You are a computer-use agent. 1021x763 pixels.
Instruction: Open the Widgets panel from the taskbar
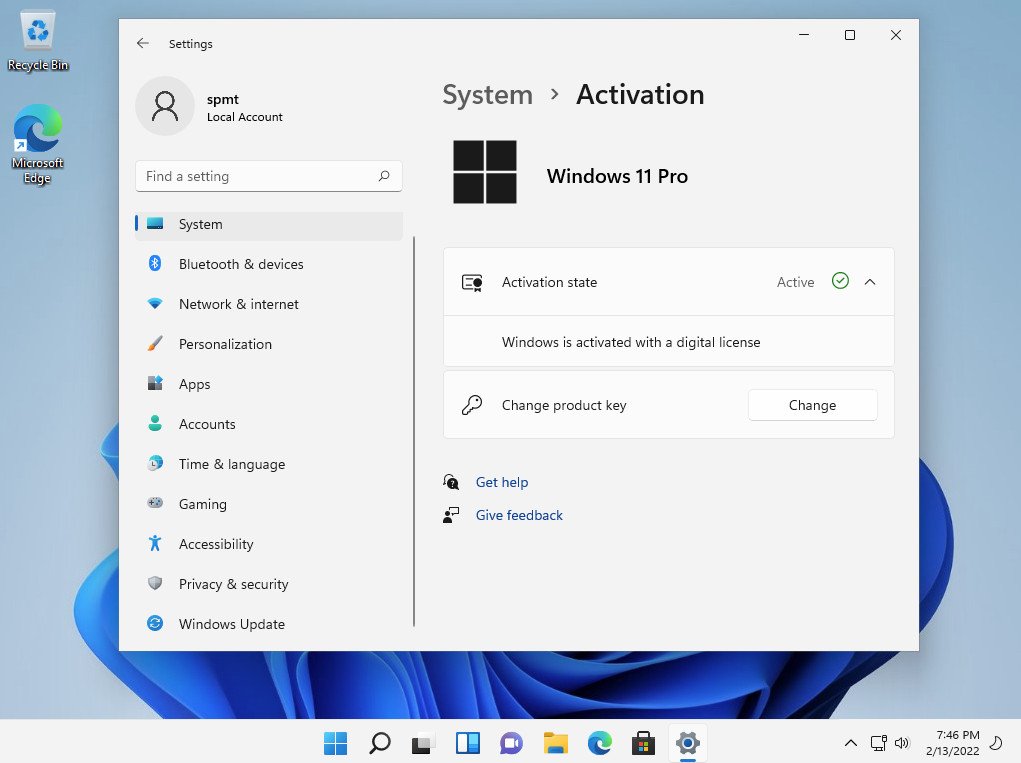(x=468, y=743)
